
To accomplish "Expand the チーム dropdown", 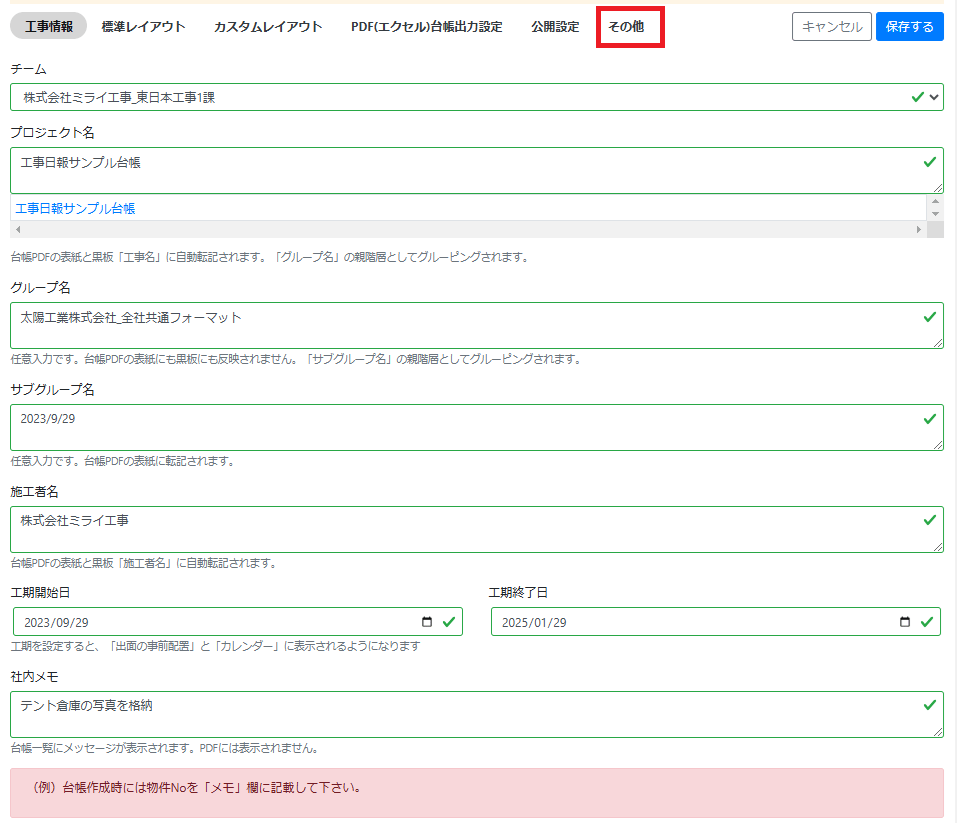I will pos(477,97).
